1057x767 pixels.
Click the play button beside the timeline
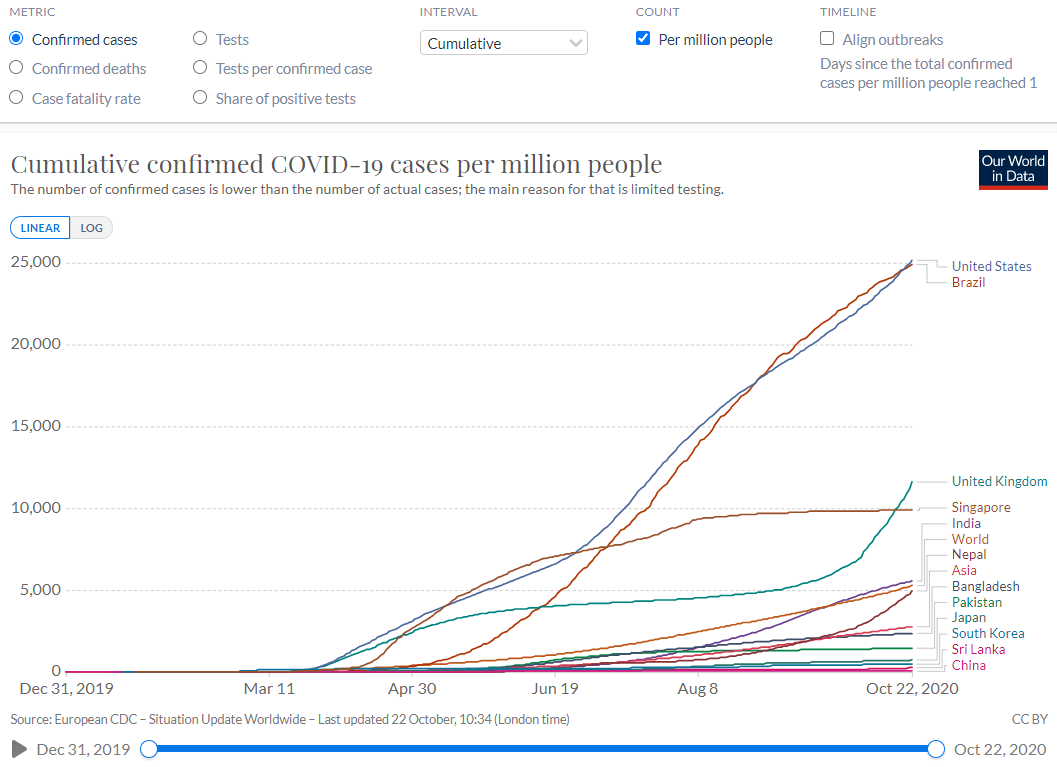(x=20, y=749)
